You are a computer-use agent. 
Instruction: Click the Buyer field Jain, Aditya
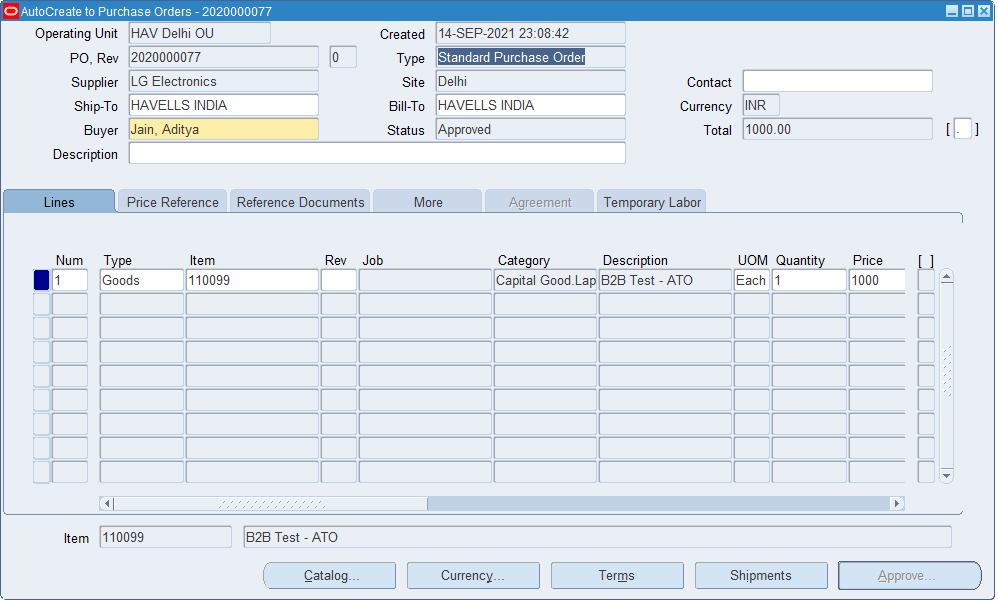[223, 129]
